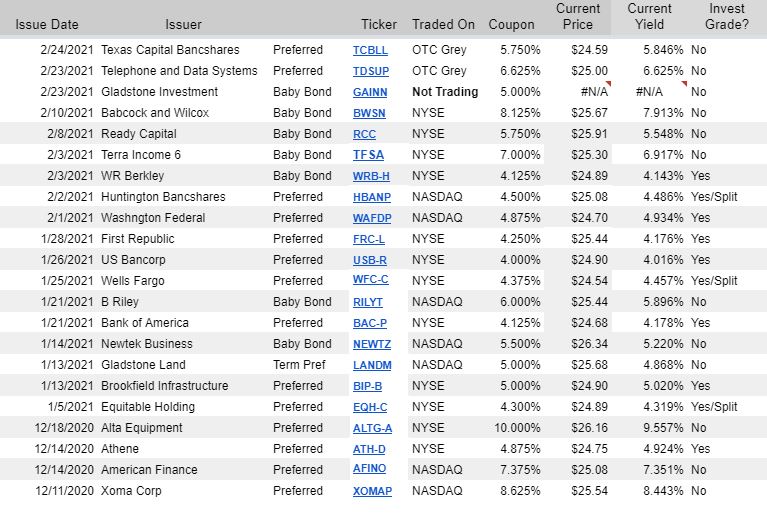Image resolution: width=767 pixels, height=520 pixels.
Task: Click the GAINN ticker link
Action: click(370, 92)
